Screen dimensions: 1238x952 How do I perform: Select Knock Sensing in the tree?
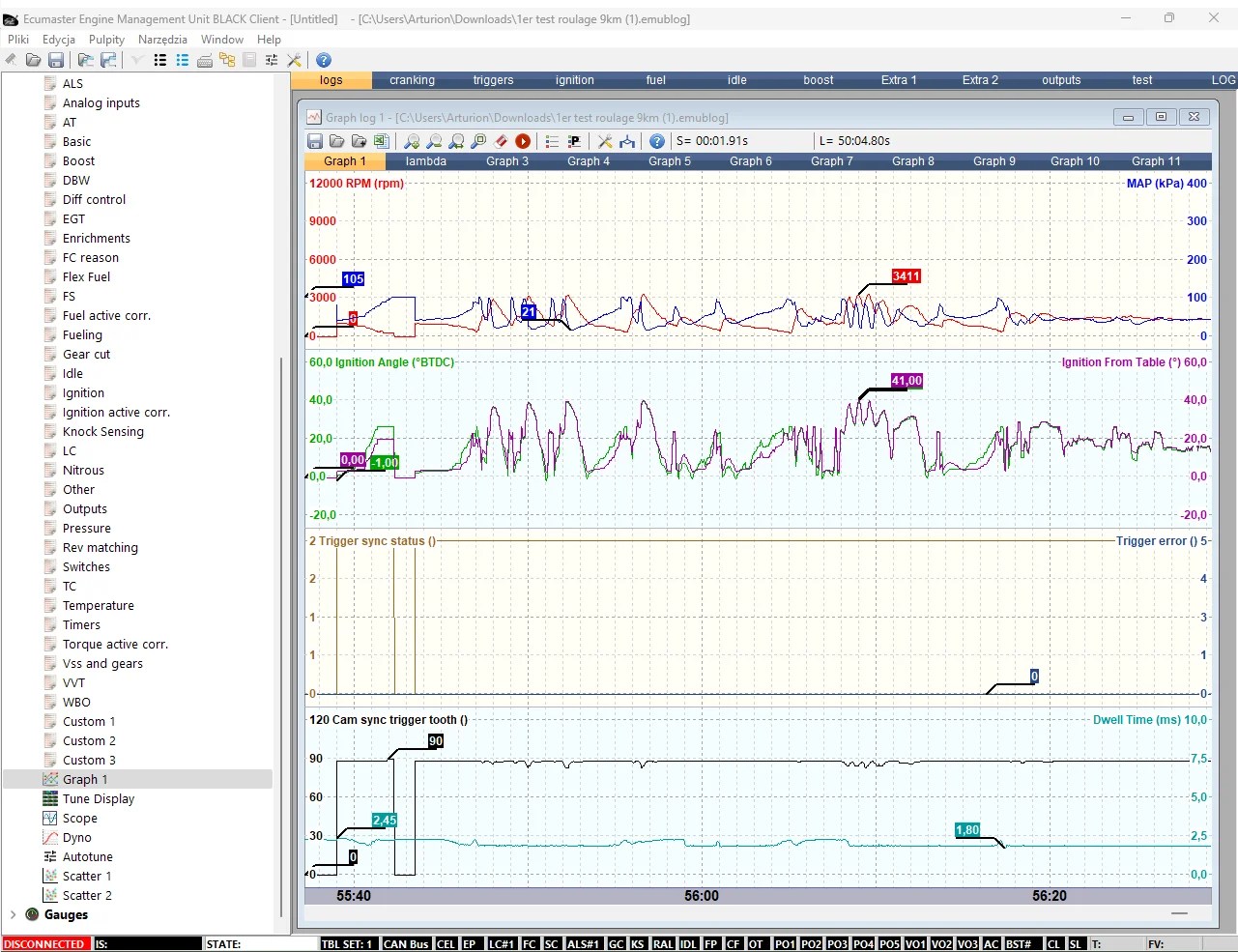[x=103, y=431]
